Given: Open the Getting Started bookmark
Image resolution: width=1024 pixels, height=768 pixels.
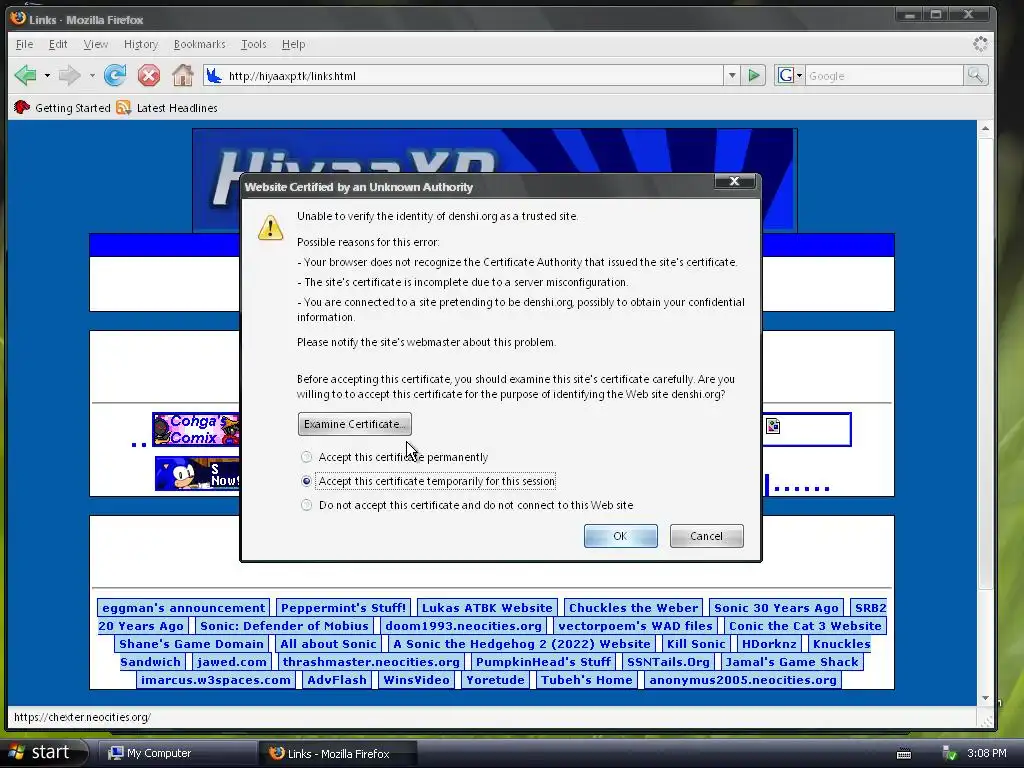Looking at the screenshot, I should click(63, 108).
